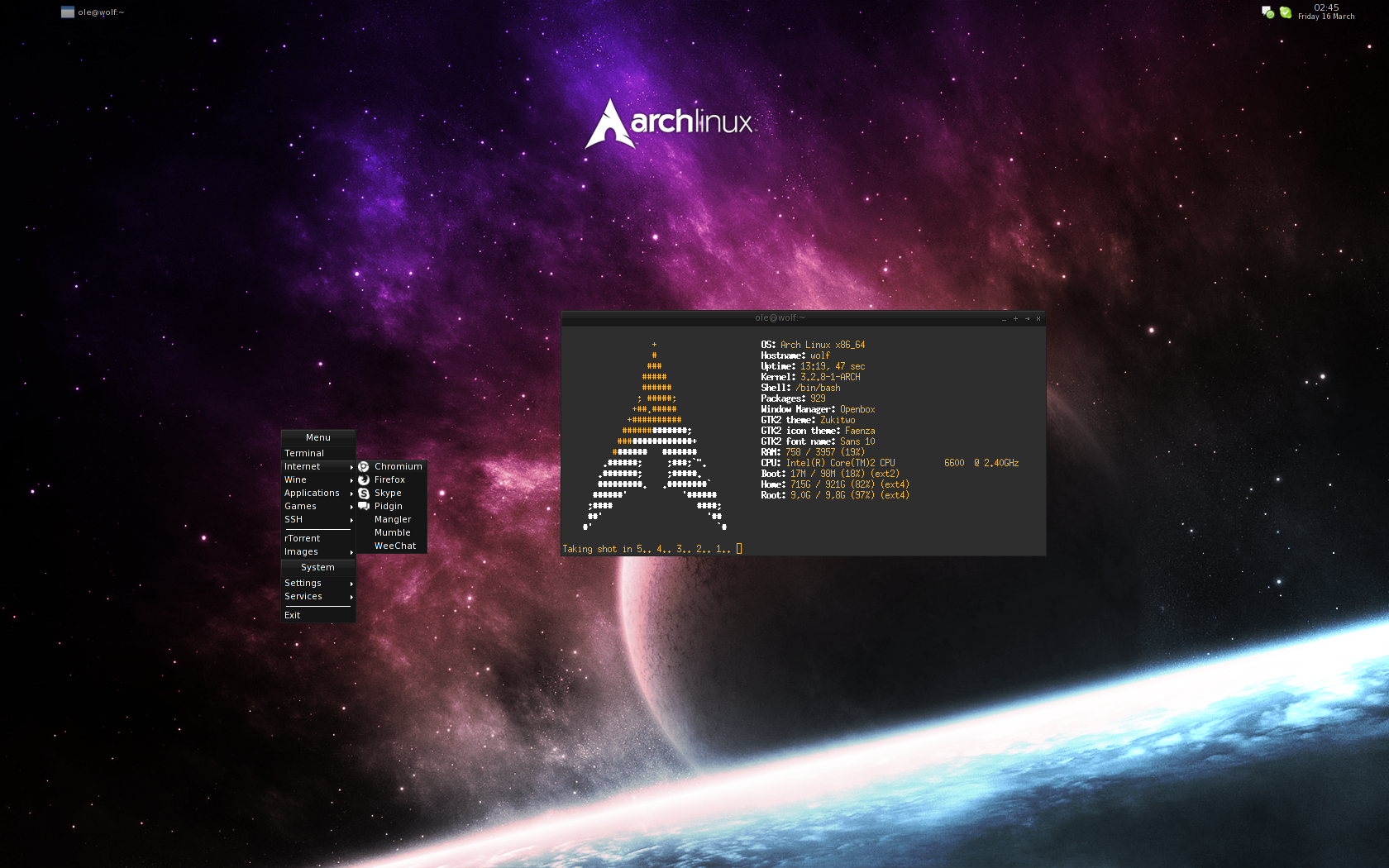Expand the Wine submenu arrow
Viewport: 1389px width, 868px height.
(351, 480)
